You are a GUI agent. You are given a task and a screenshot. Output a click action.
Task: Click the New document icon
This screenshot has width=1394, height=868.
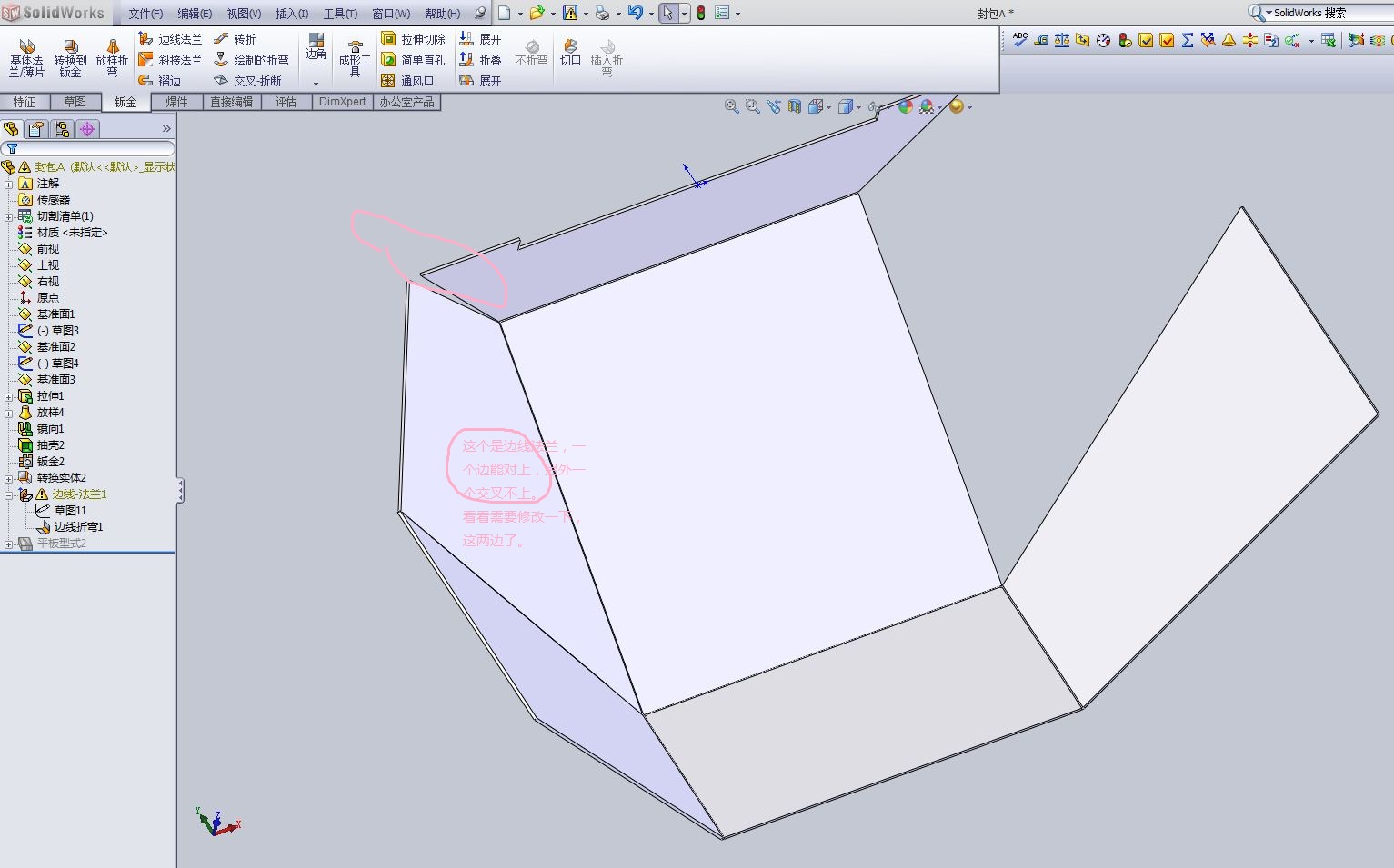click(504, 13)
